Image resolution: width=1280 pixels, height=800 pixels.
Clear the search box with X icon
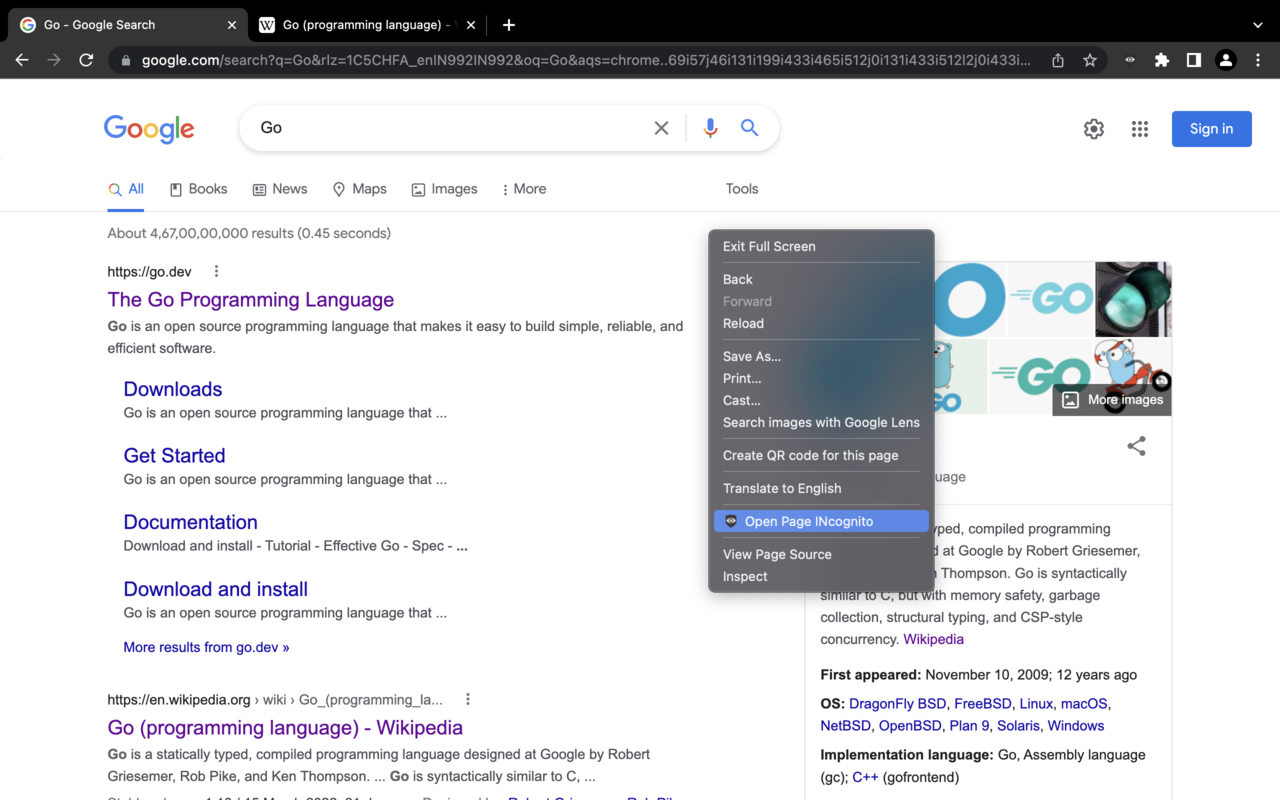(x=661, y=128)
